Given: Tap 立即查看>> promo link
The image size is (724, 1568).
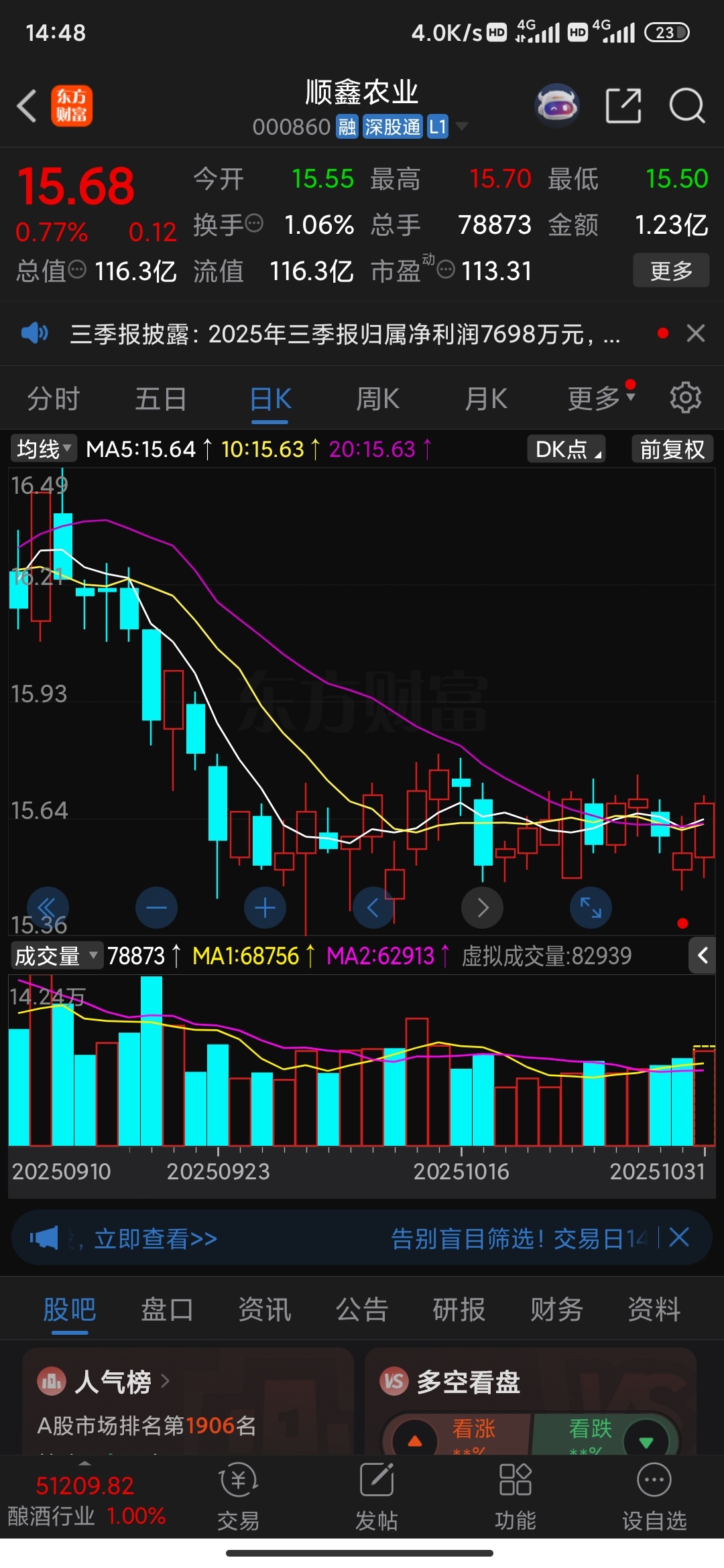Looking at the screenshot, I should pyautogui.click(x=156, y=1239).
